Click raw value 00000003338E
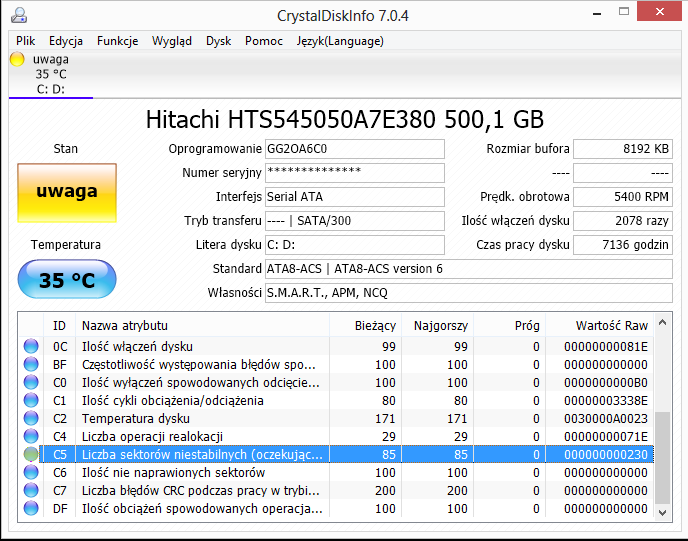 [606, 401]
